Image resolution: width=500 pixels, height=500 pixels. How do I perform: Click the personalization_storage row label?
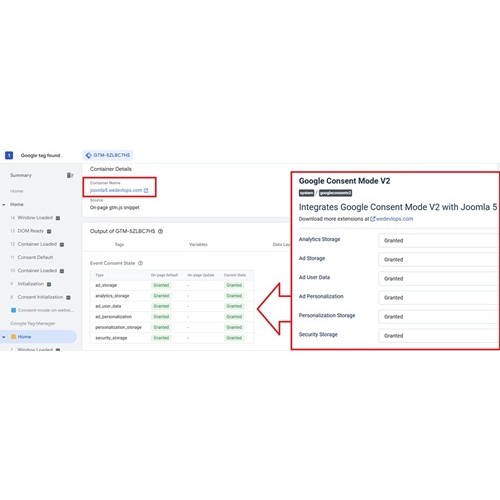pyautogui.click(x=118, y=327)
